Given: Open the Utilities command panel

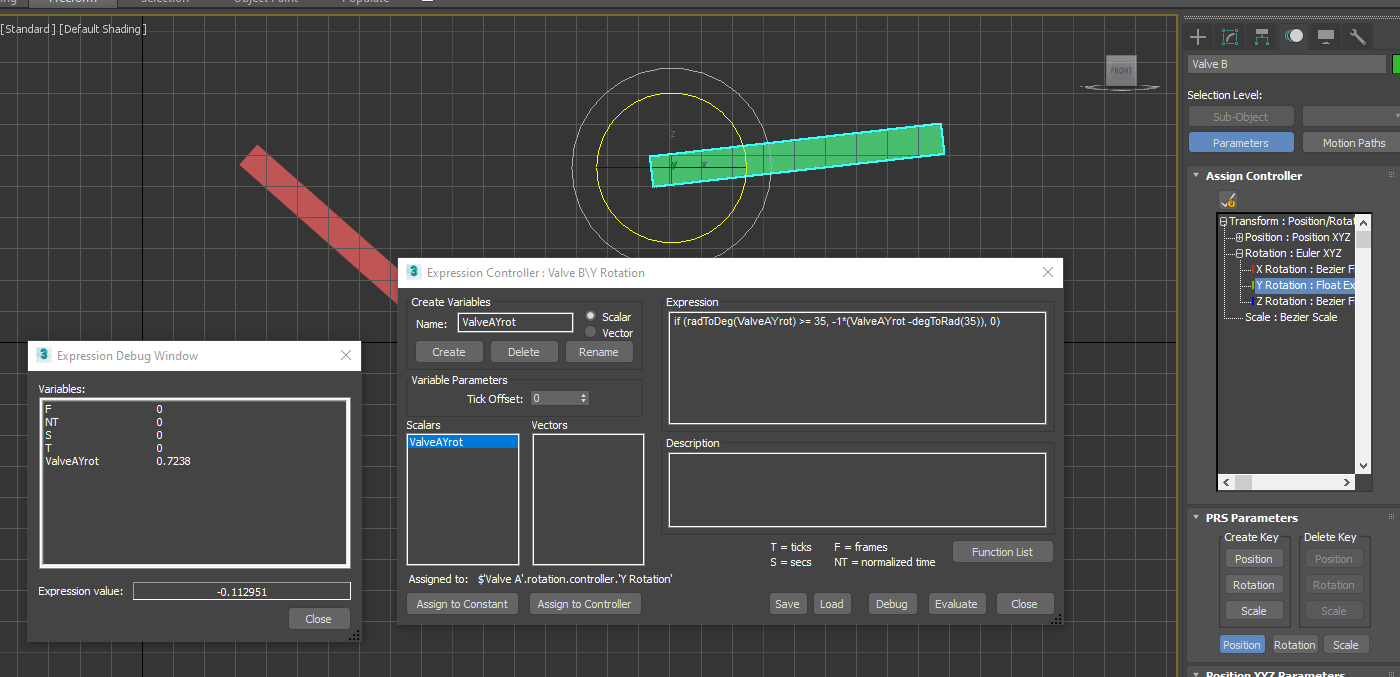Looking at the screenshot, I should 1358,37.
